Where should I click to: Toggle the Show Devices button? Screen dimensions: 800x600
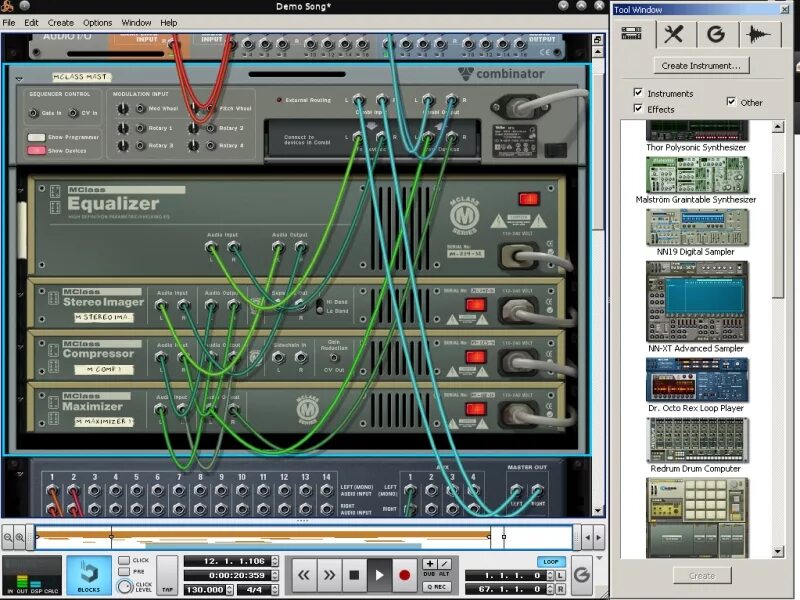[36, 151]
